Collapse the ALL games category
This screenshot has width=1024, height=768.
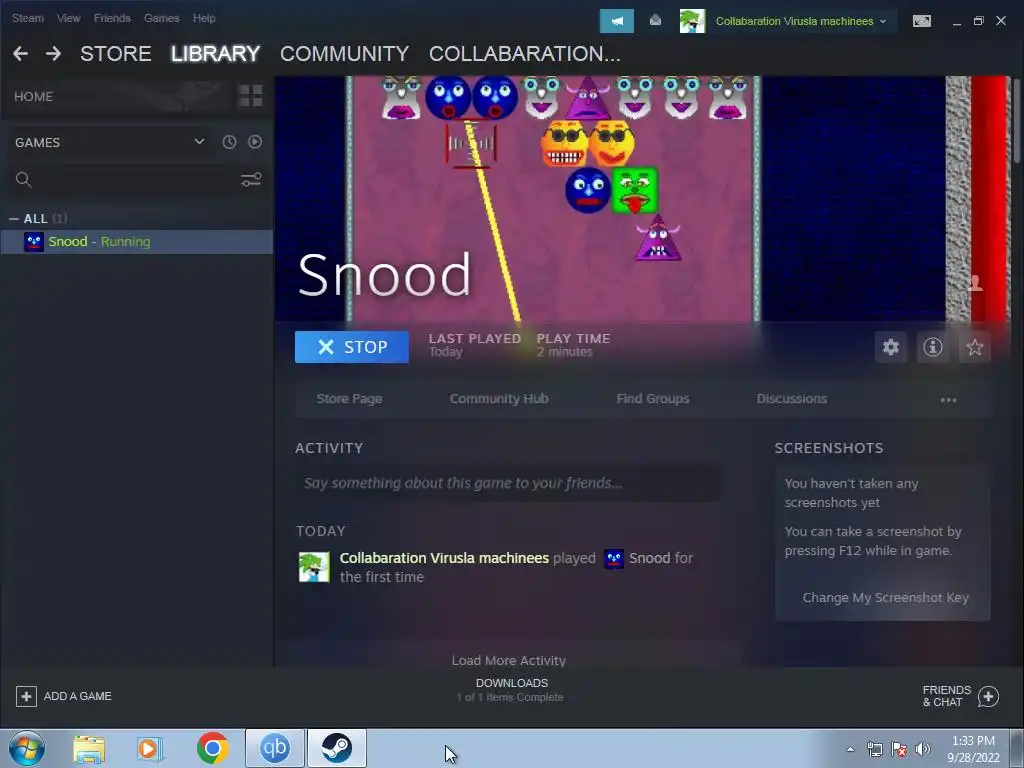[x=14, y=219]
